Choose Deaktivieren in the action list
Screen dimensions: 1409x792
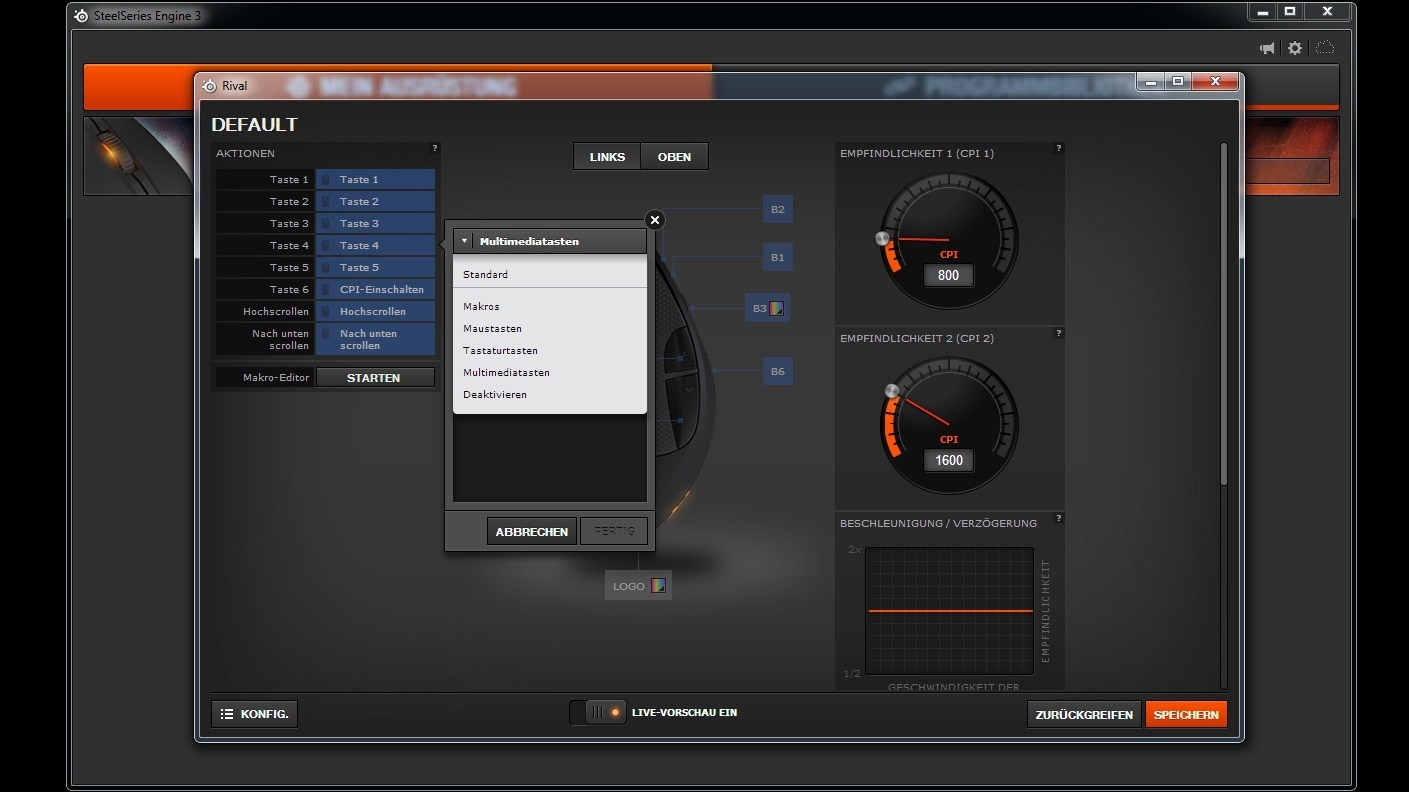click(494, 395)
